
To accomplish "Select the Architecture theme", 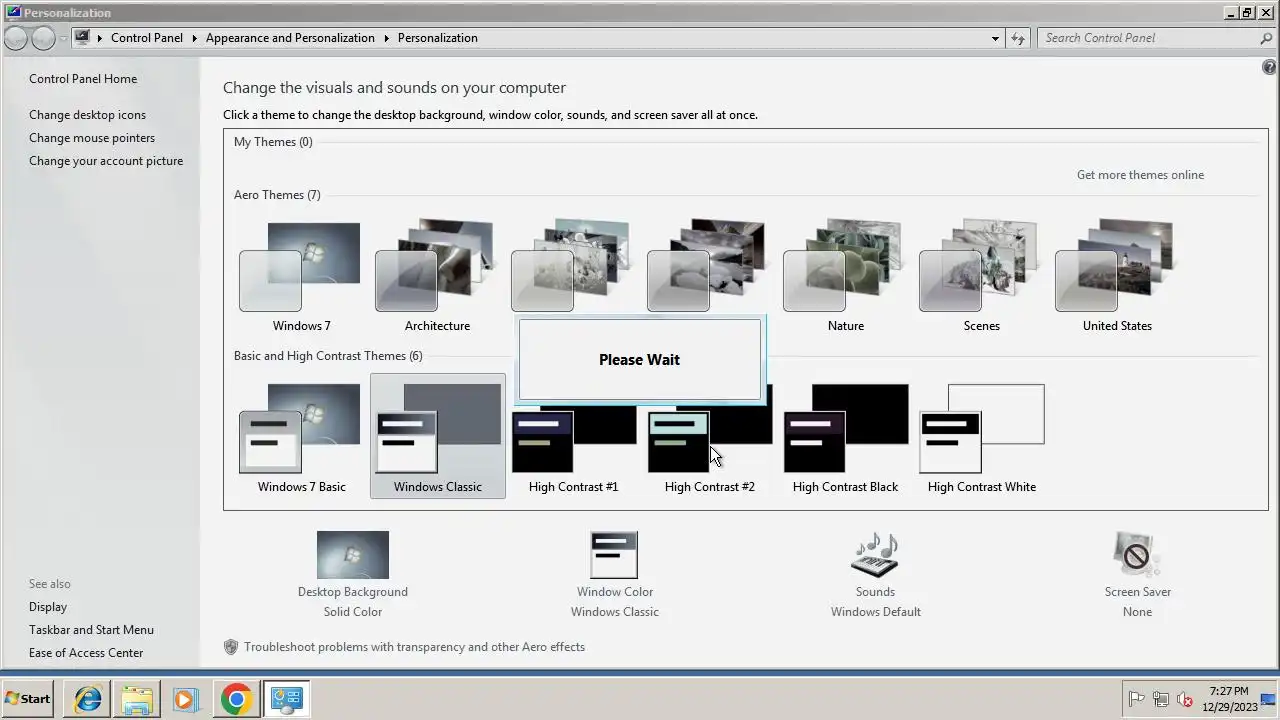I will point(437,277).
